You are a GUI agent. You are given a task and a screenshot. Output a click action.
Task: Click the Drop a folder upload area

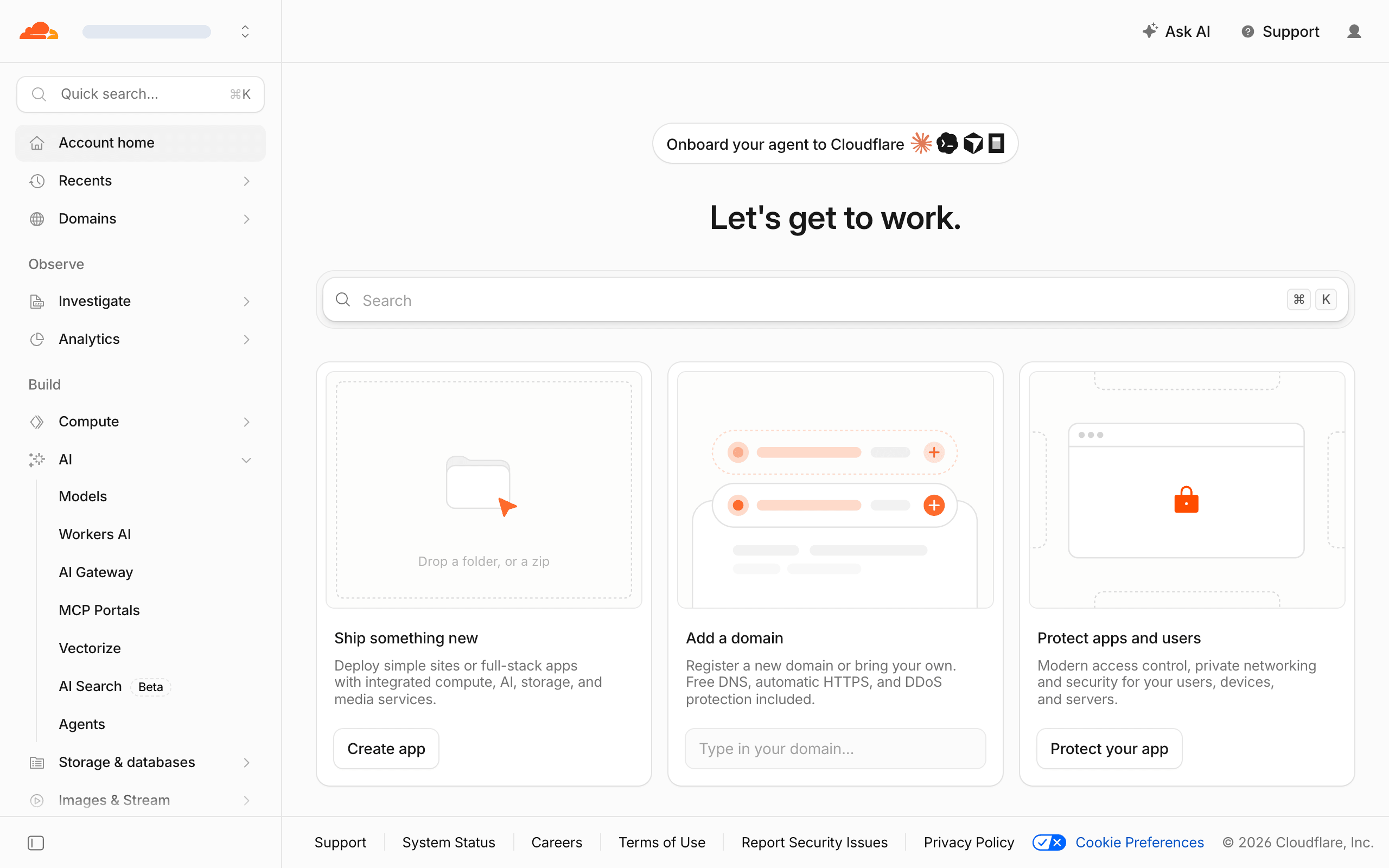coord(484,490)
